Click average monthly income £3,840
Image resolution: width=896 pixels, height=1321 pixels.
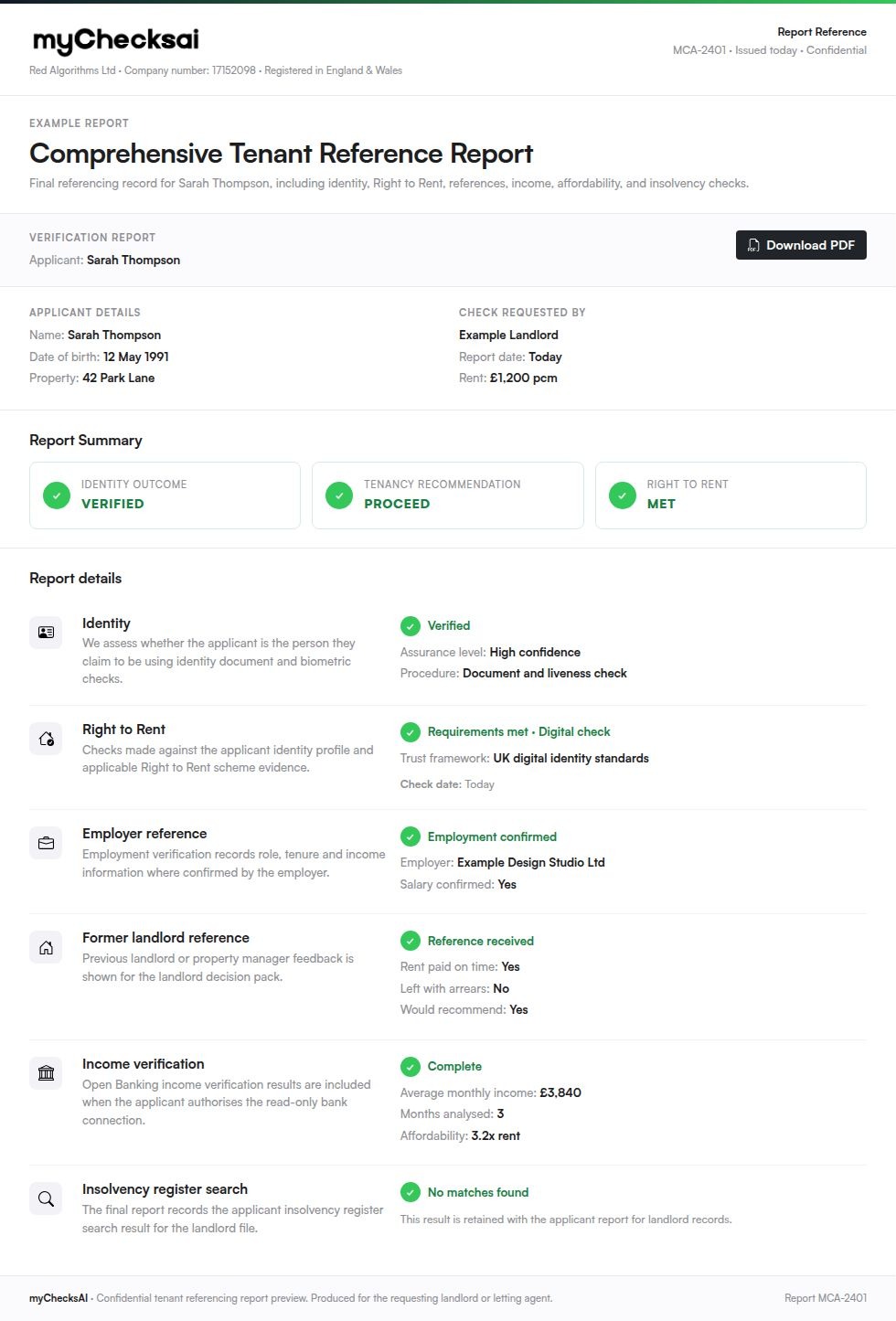pos(560,1093)
